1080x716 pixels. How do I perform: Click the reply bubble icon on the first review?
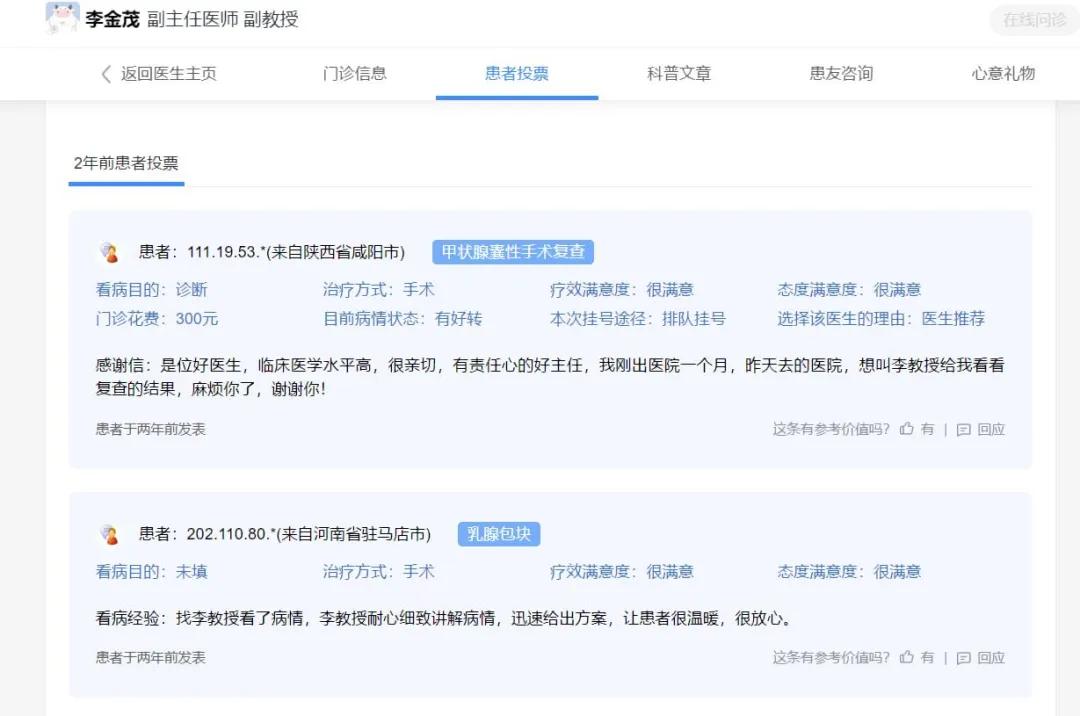[x=962, y=428]
